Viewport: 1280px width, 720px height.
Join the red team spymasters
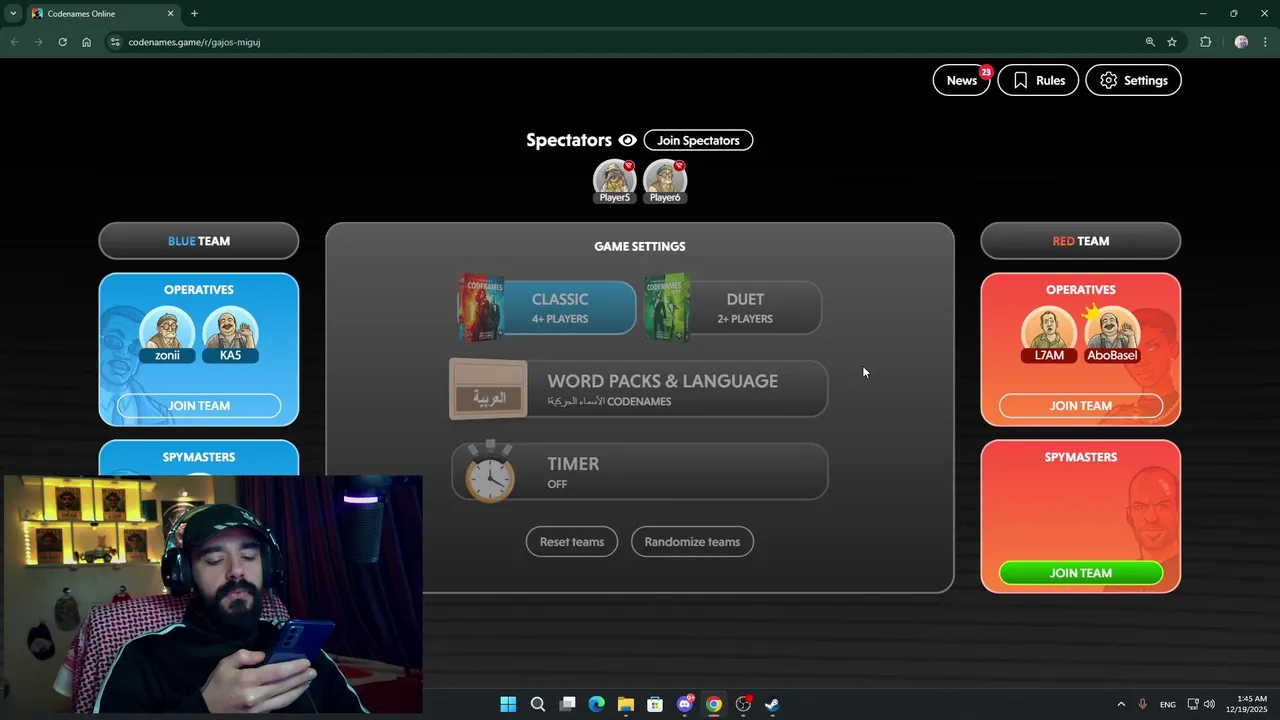pos(1081,573)
